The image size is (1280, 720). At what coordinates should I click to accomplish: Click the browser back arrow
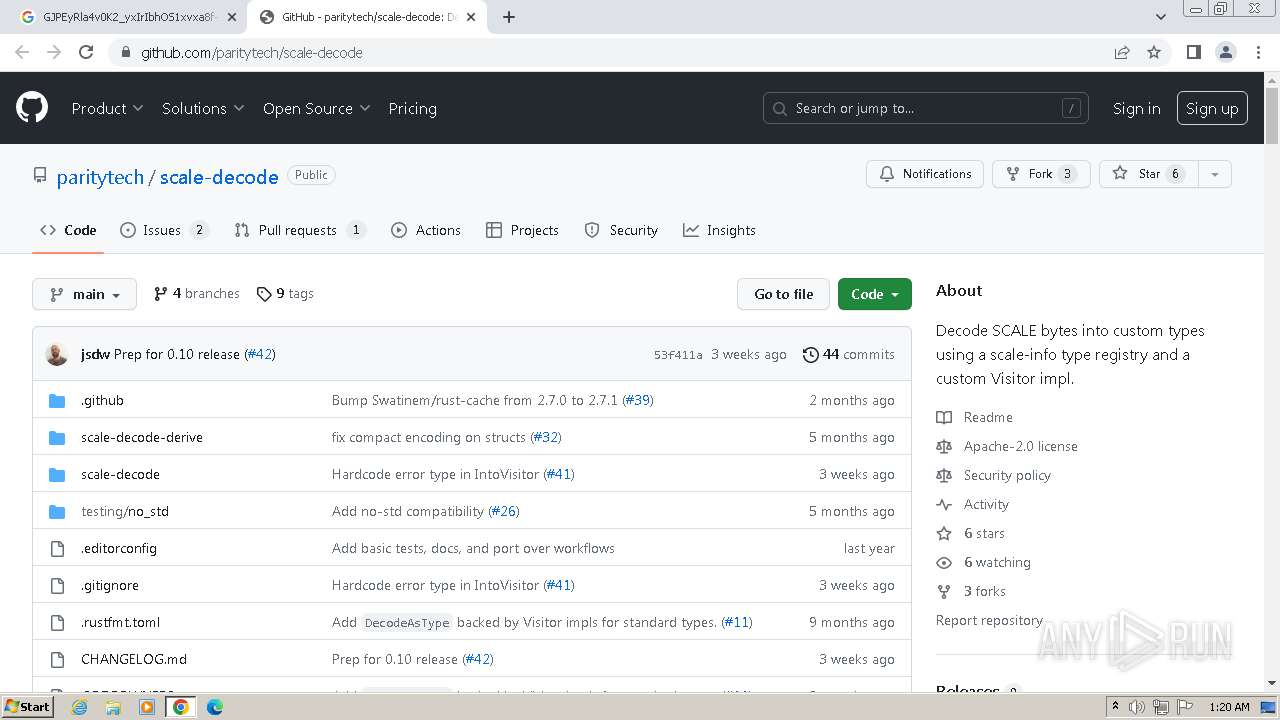[22, 52]
